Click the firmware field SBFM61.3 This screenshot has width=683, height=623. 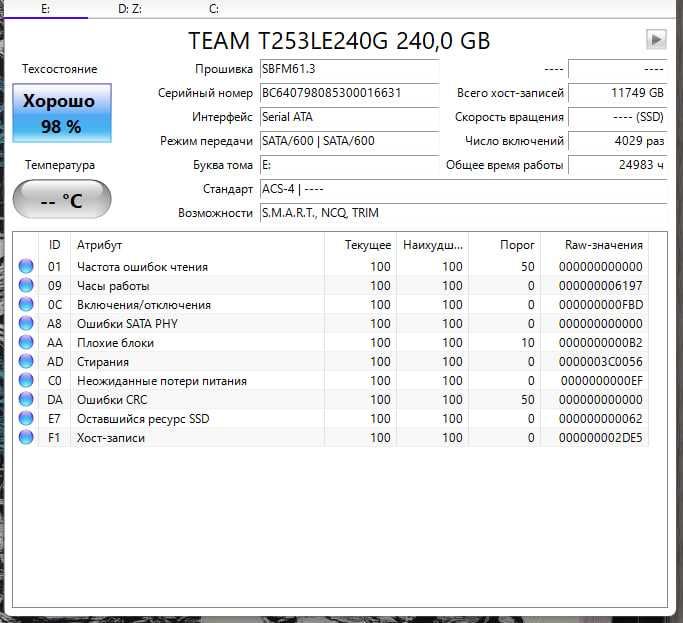click(350, 69)
